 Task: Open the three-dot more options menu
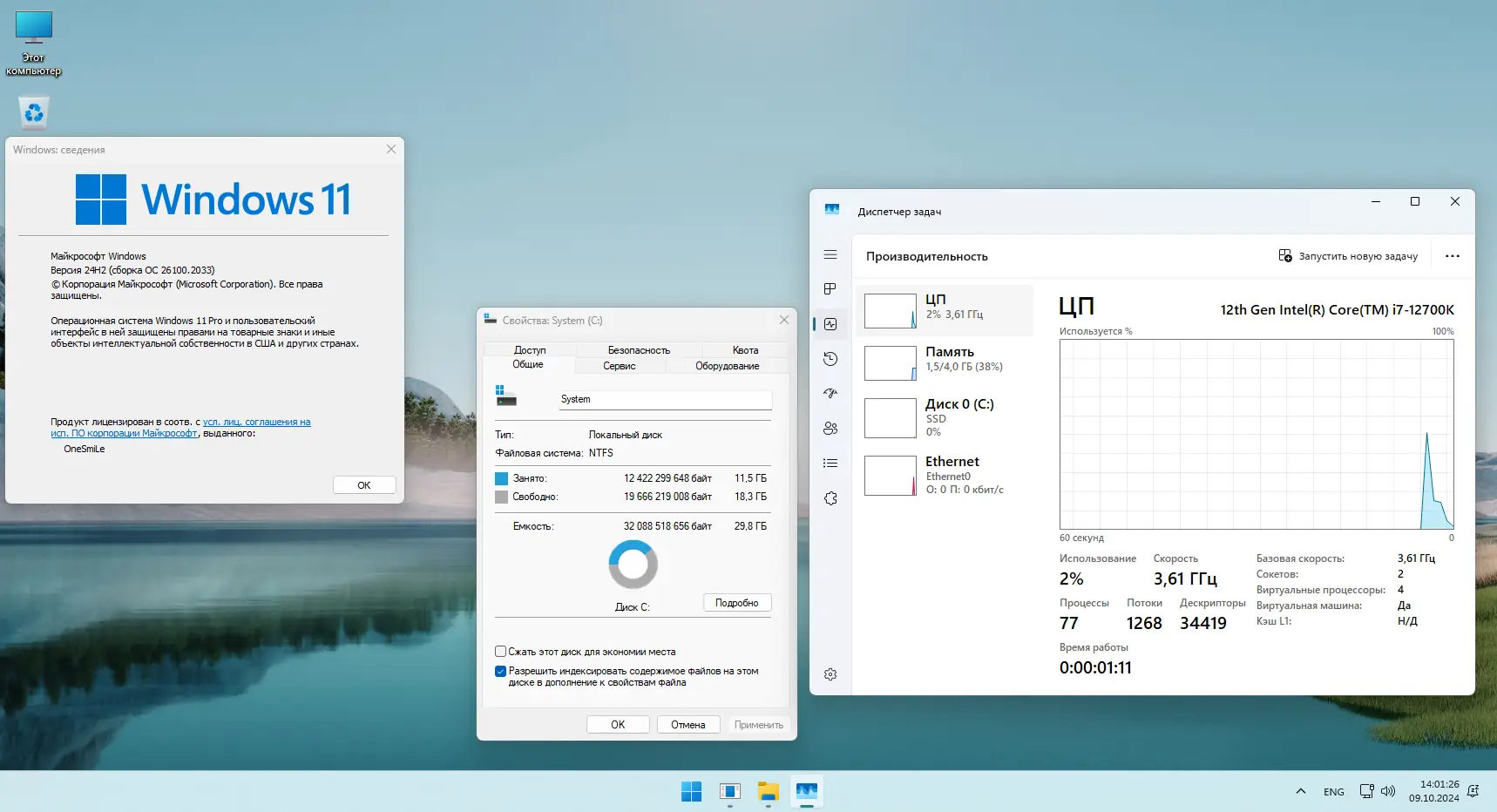[x=1453, y=256]
